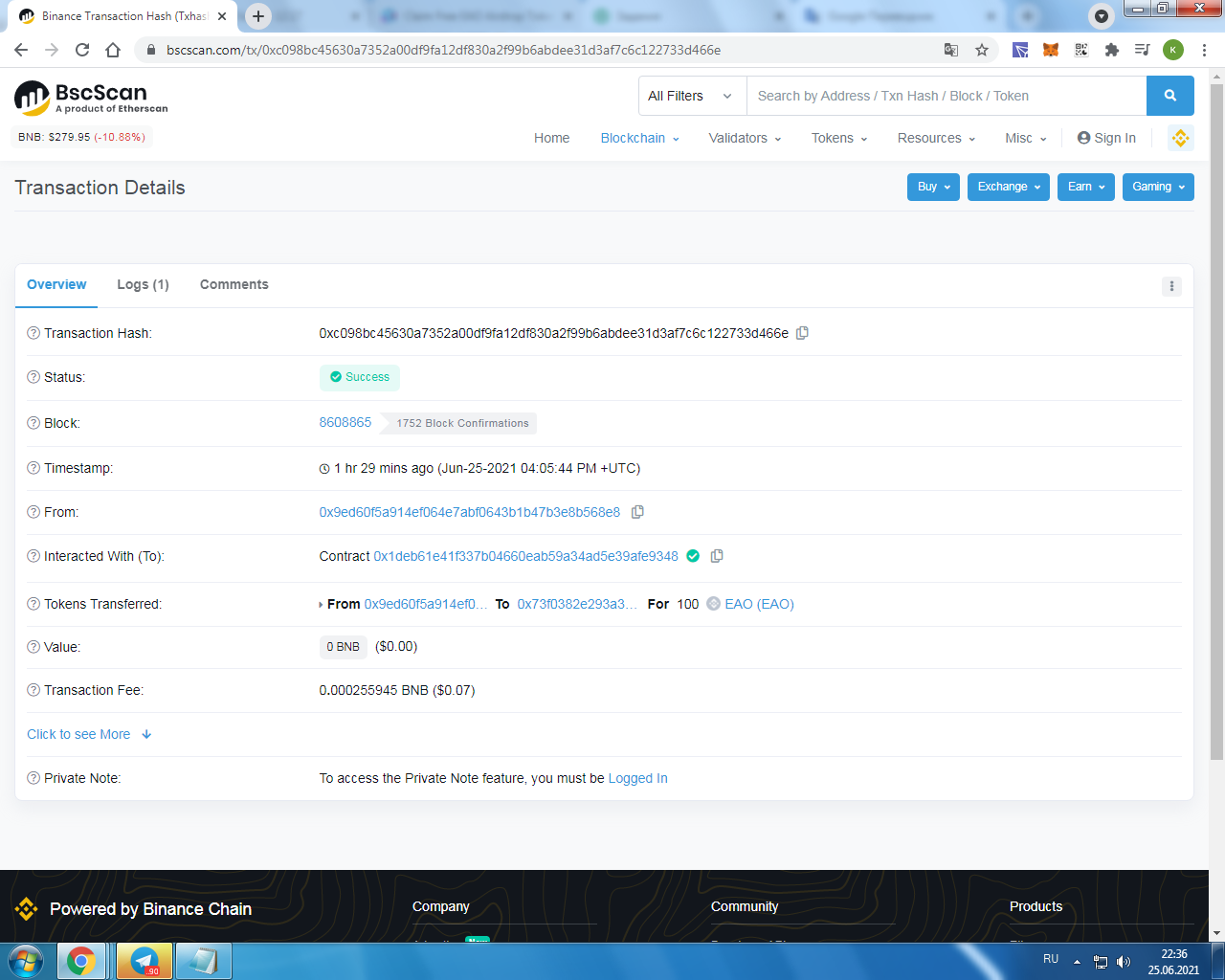1225x980 pixels.
Task: Open the Binance chain selector icon
Action: (x=1180, y=138)
